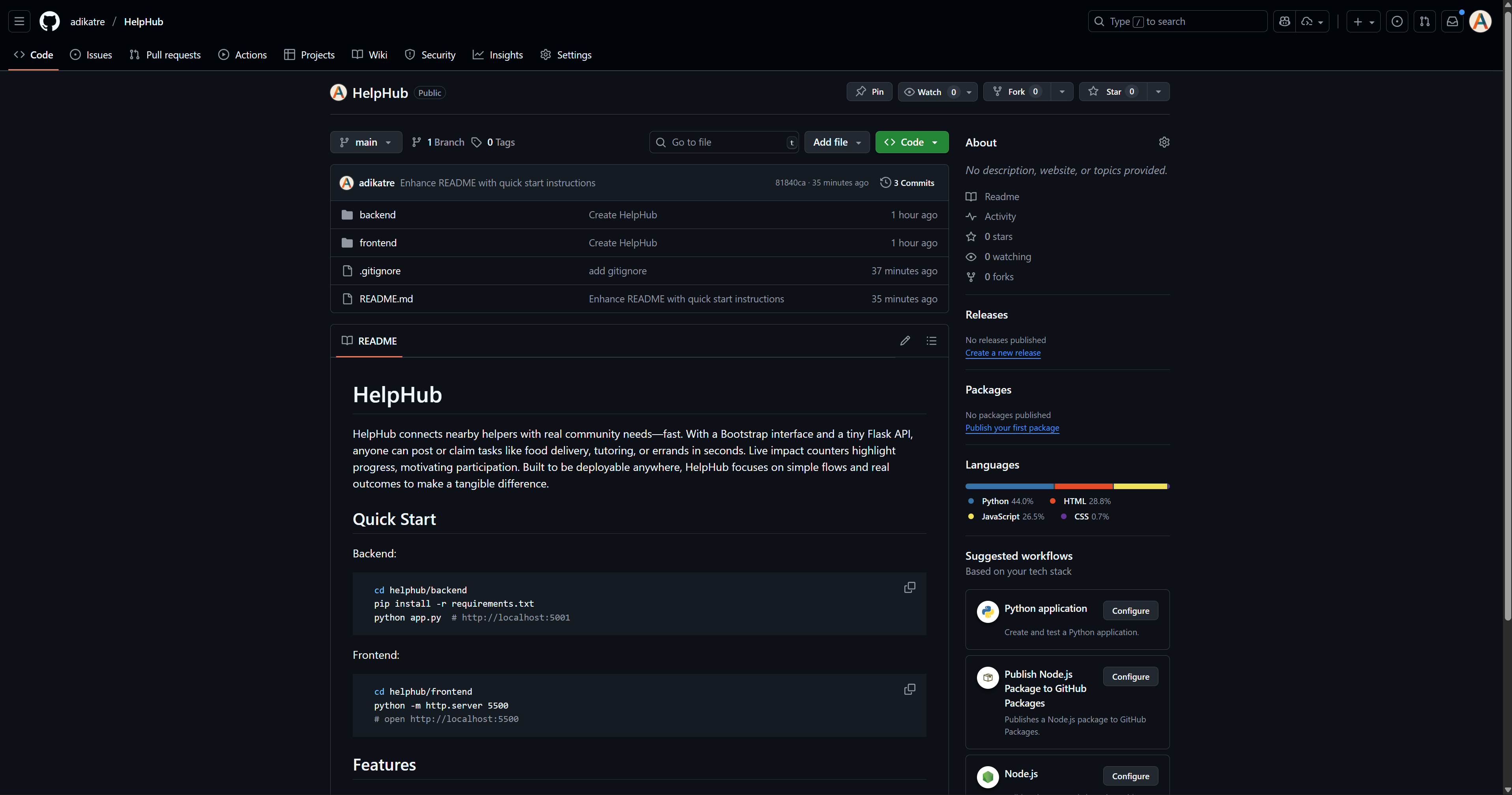Pin the HelpHub repository
This screenshot has width=1512, height=795.
point(869,92)
